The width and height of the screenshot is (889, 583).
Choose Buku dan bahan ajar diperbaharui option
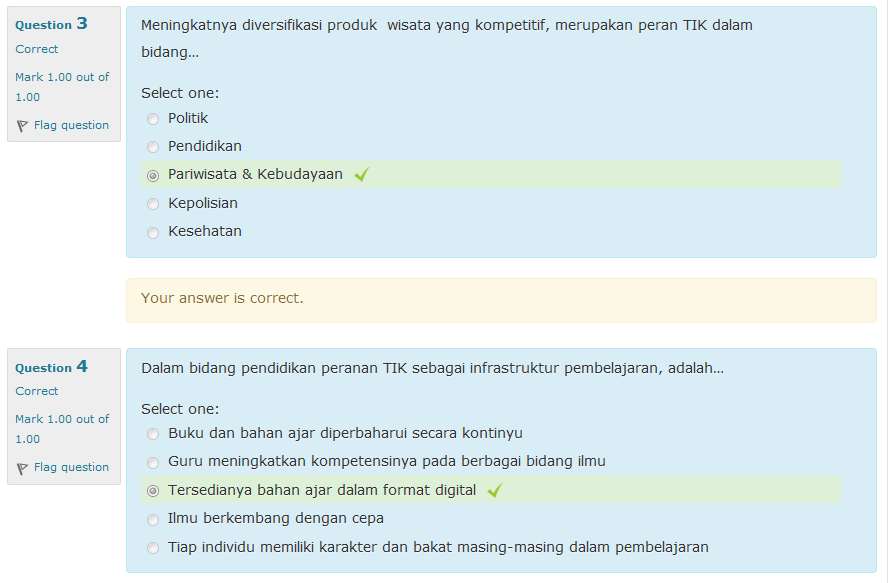[153, 434]
